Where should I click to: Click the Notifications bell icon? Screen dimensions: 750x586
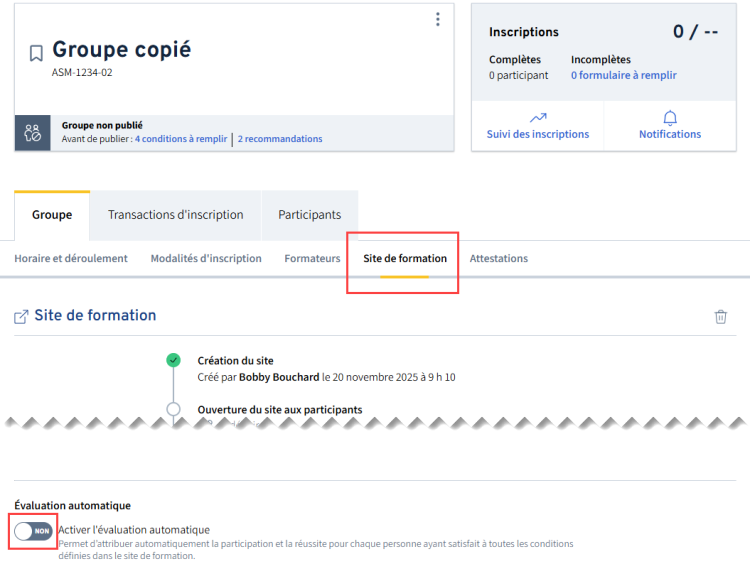tap(670, 117)
